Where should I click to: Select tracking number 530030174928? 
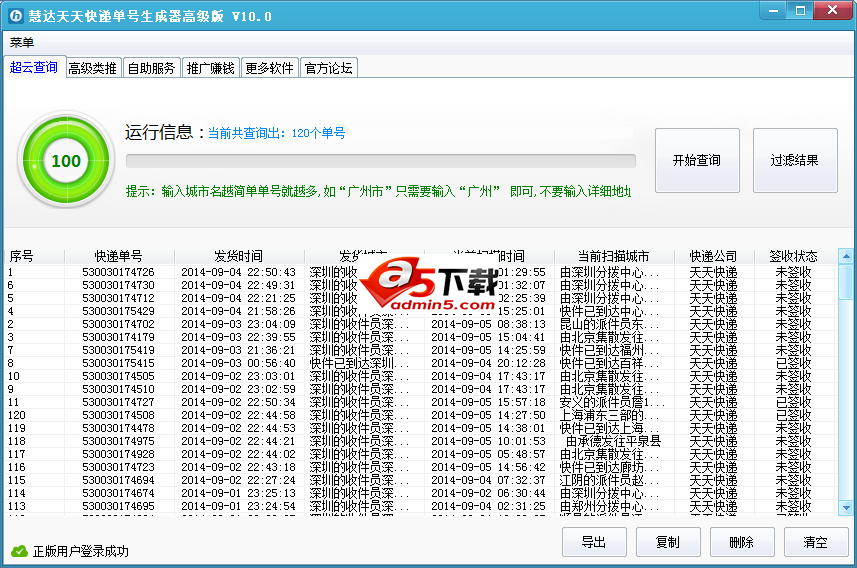point(119,454)
